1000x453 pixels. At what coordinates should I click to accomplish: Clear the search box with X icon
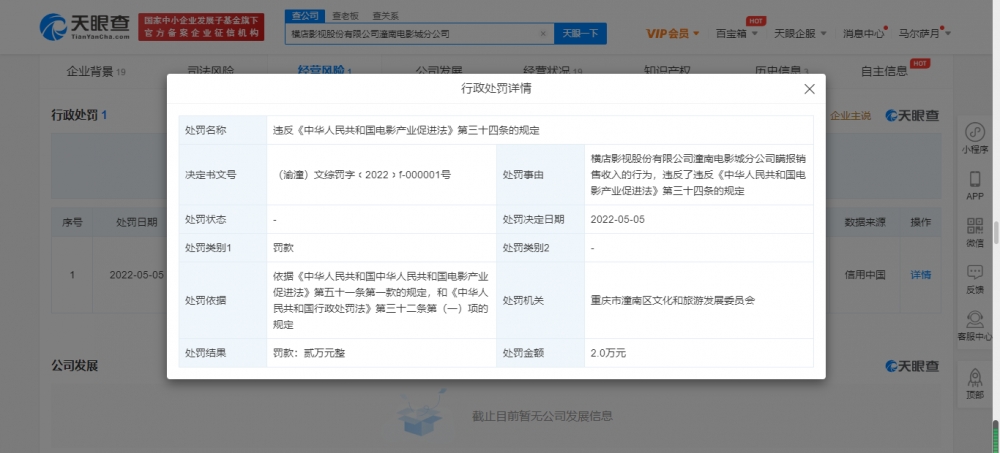[x=543, y=33]
